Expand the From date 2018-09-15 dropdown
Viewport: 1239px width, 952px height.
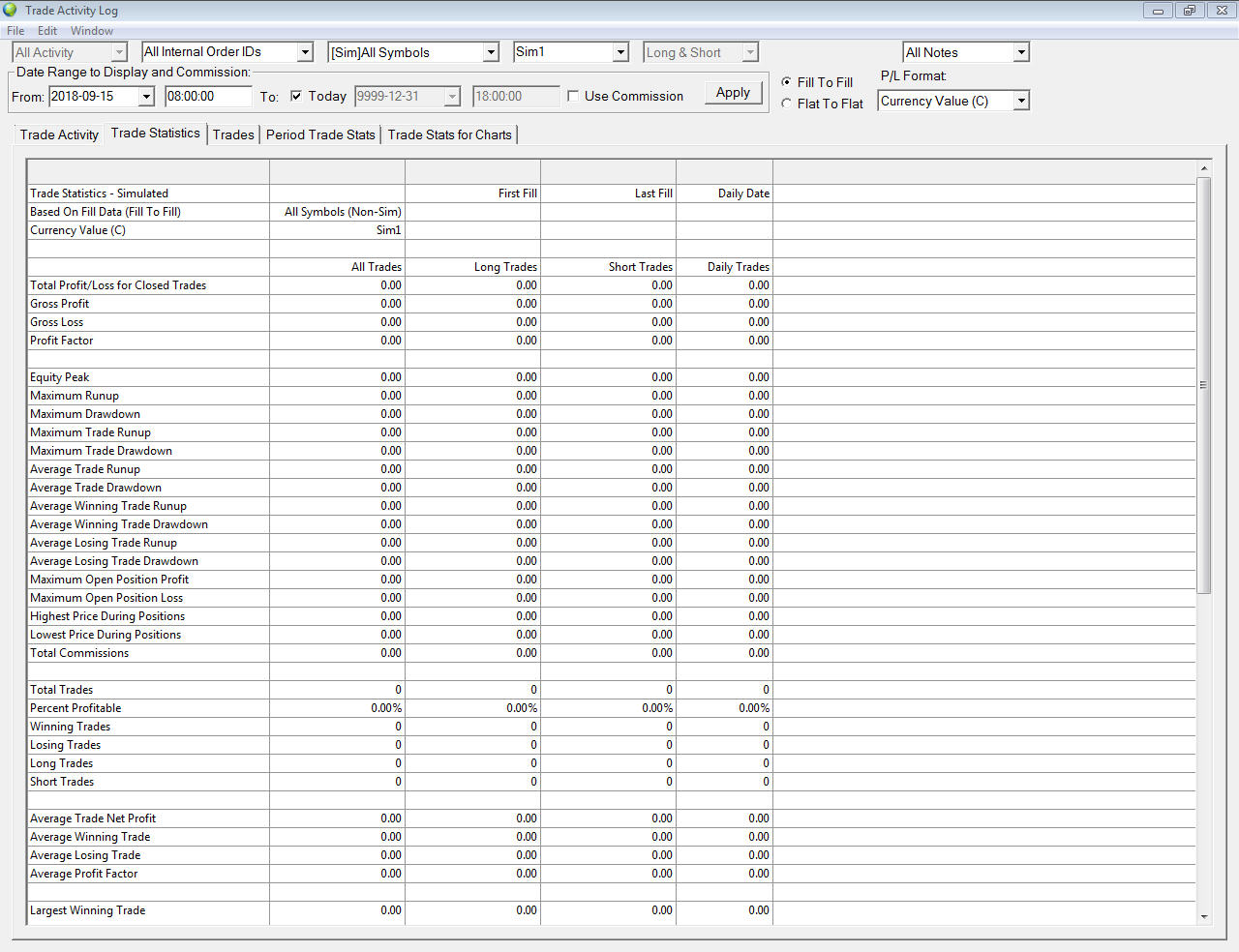(146, 97)
